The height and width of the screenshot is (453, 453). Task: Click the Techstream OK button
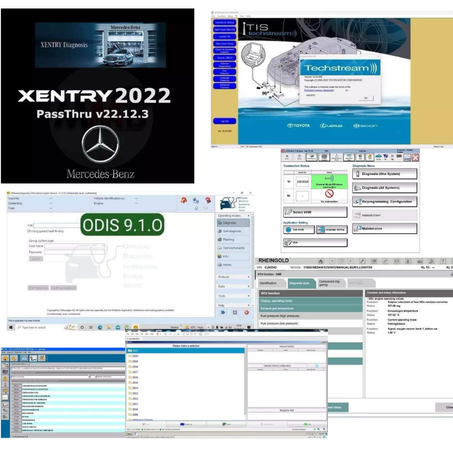[x=366, y=98]
